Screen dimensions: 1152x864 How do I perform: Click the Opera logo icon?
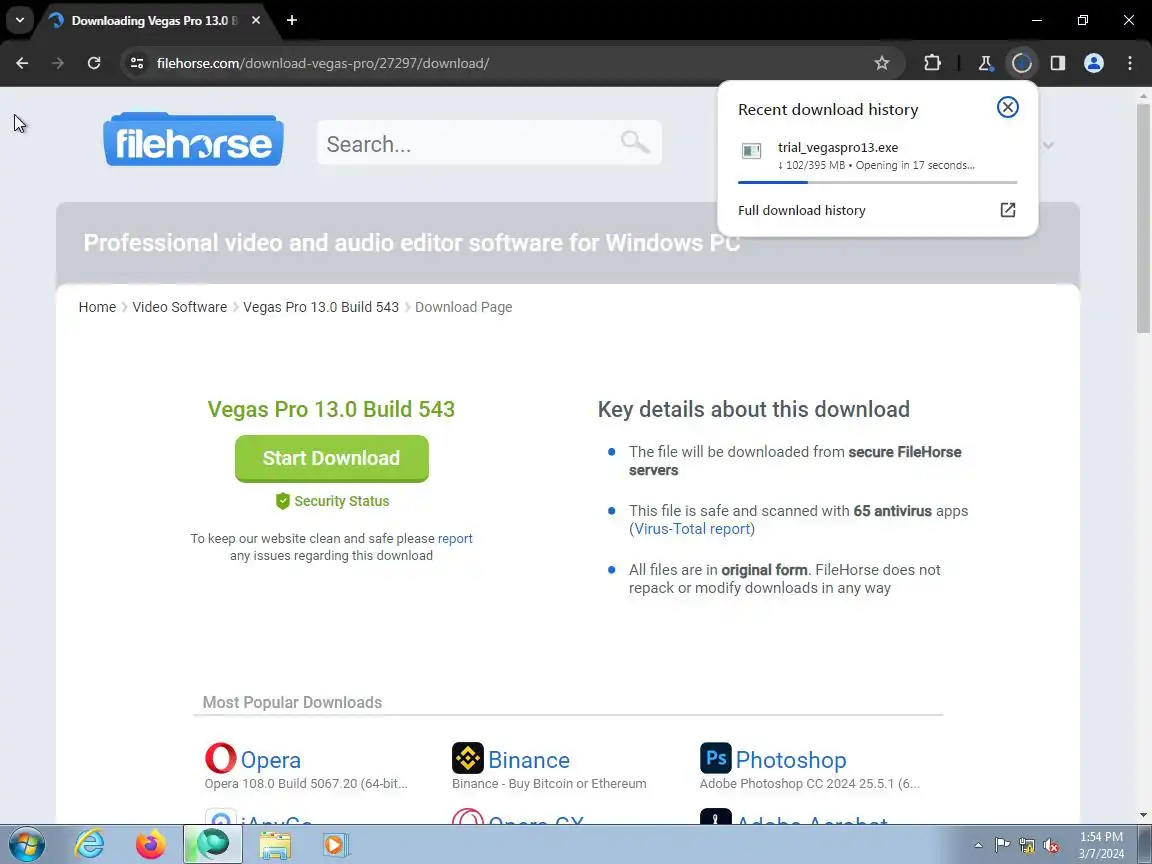point(220,758)
